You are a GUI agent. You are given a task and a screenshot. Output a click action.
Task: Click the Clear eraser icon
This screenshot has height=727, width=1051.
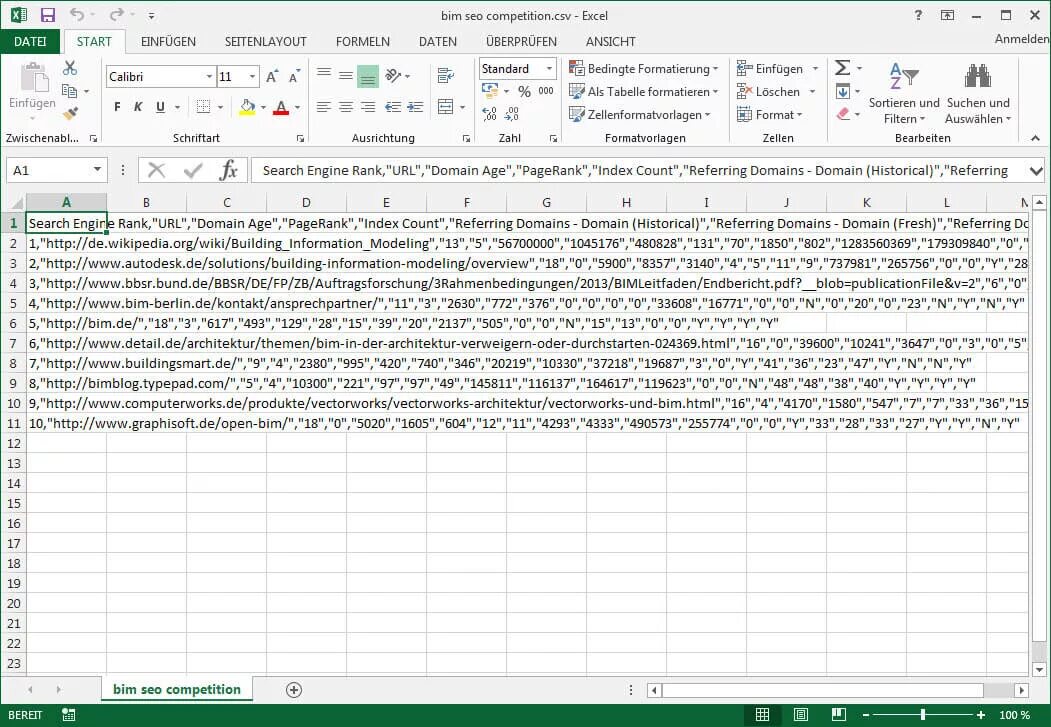point(843,114)
